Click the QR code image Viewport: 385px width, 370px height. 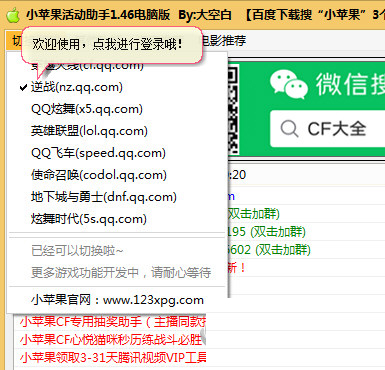click(234, 109)
